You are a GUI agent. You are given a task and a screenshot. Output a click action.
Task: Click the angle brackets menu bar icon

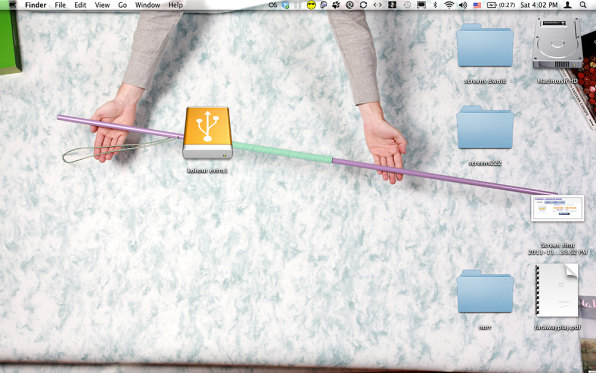(x=377, y=5)
